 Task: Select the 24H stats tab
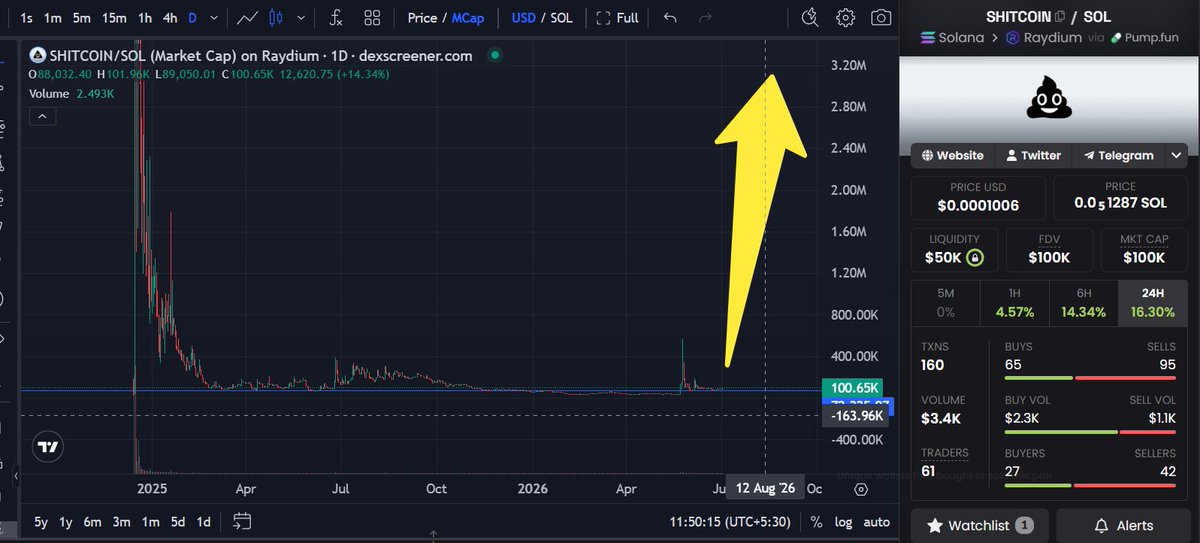(x=1154, y=303)
